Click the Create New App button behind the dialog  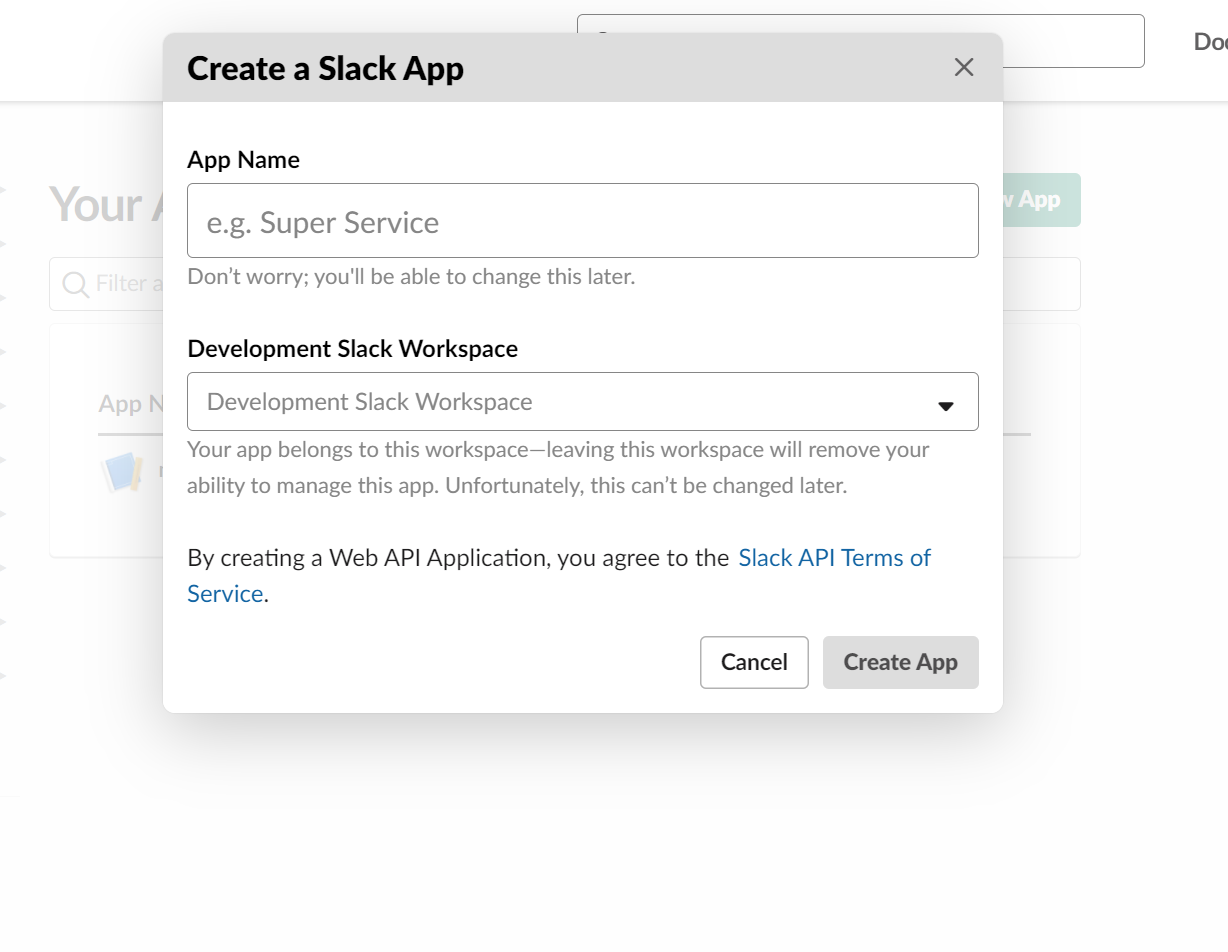(1041, 200)
